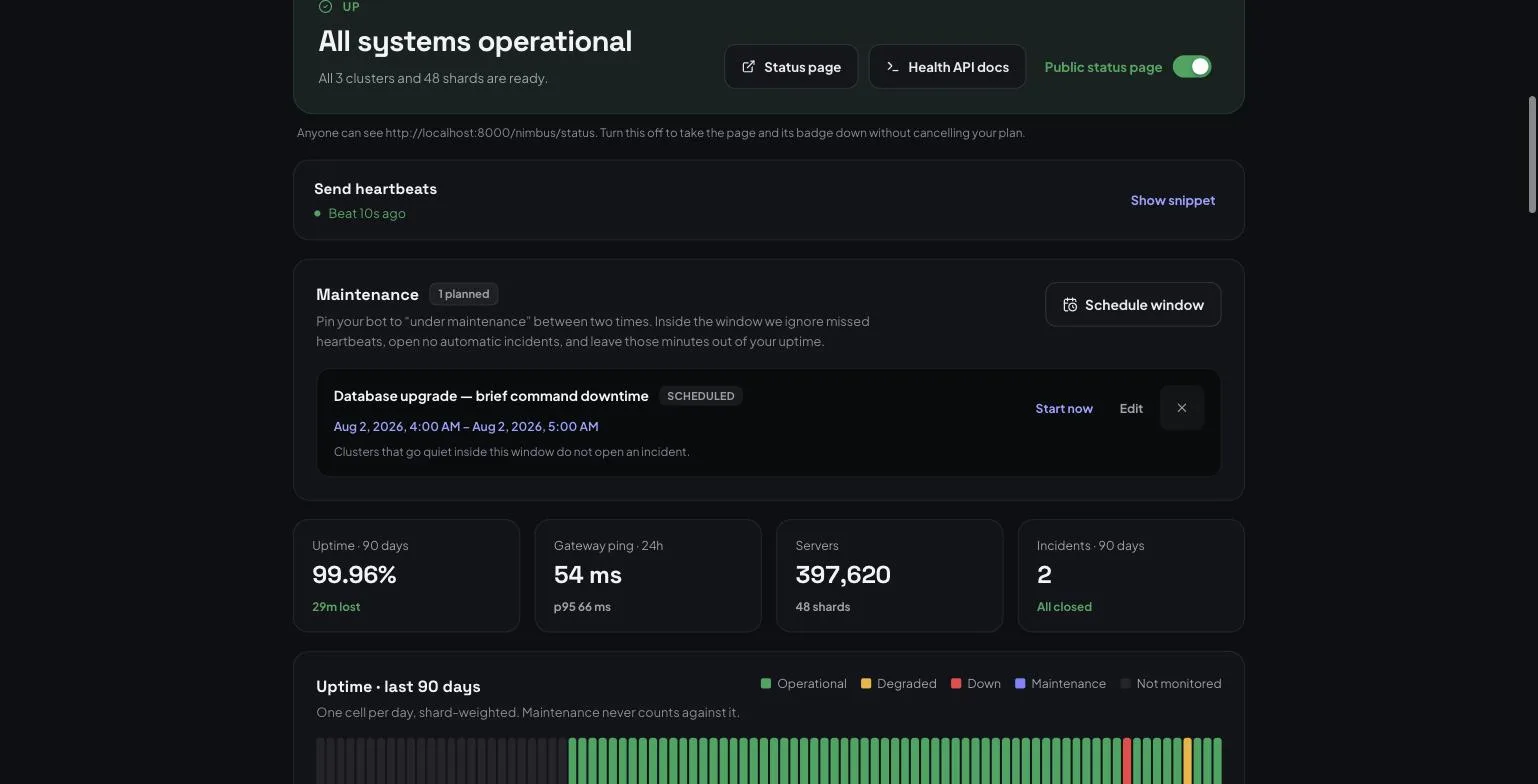Click the yellow Degraded legend swatch

click(x=866, y=684)
